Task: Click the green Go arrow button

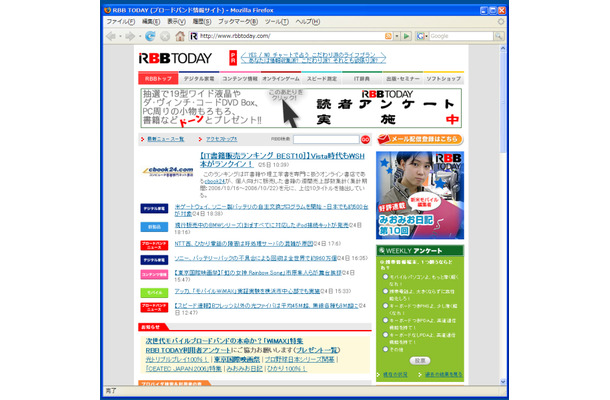Action: pos(407,36)
